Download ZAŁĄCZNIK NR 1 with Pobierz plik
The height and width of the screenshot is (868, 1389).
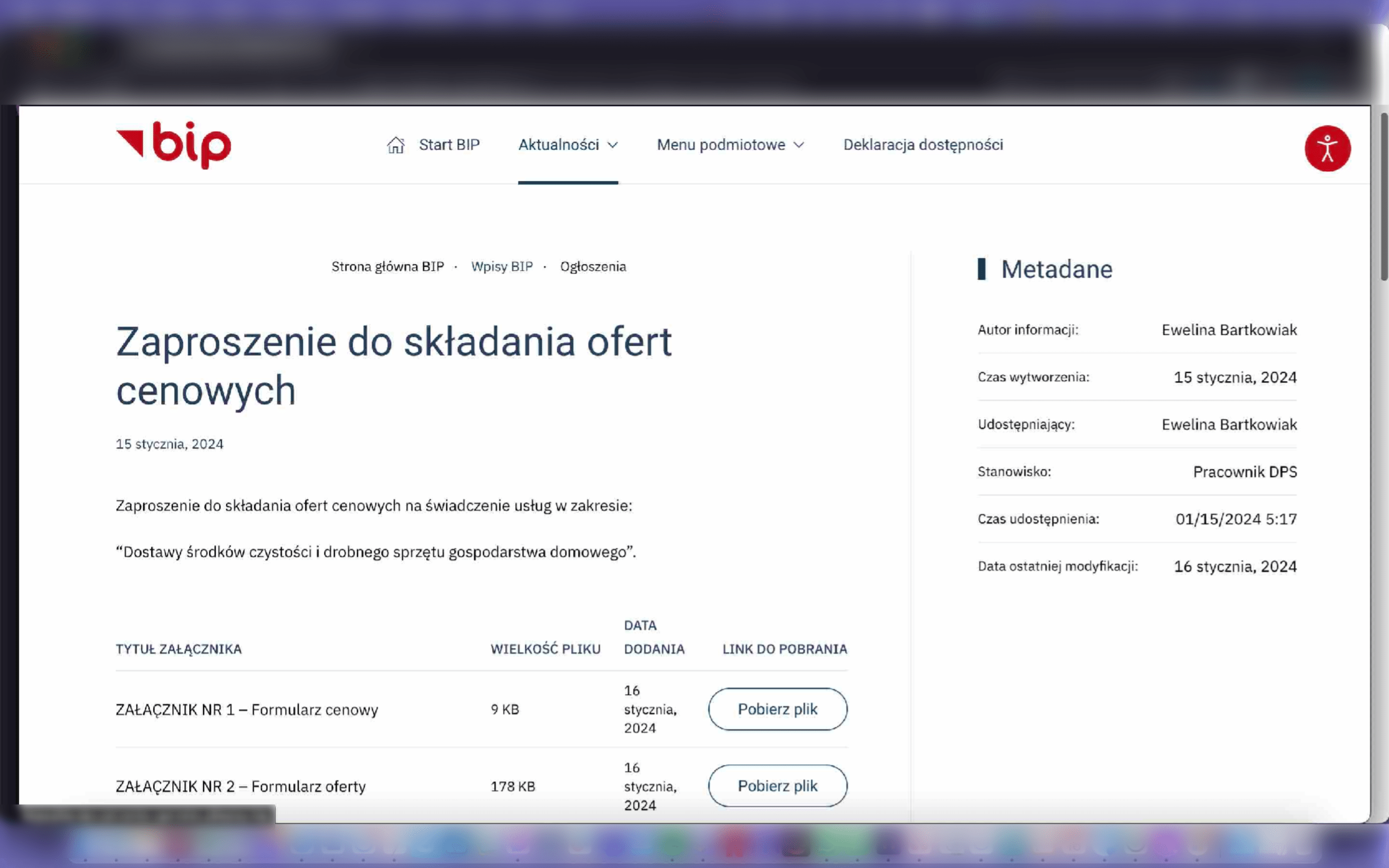(777, 709)
